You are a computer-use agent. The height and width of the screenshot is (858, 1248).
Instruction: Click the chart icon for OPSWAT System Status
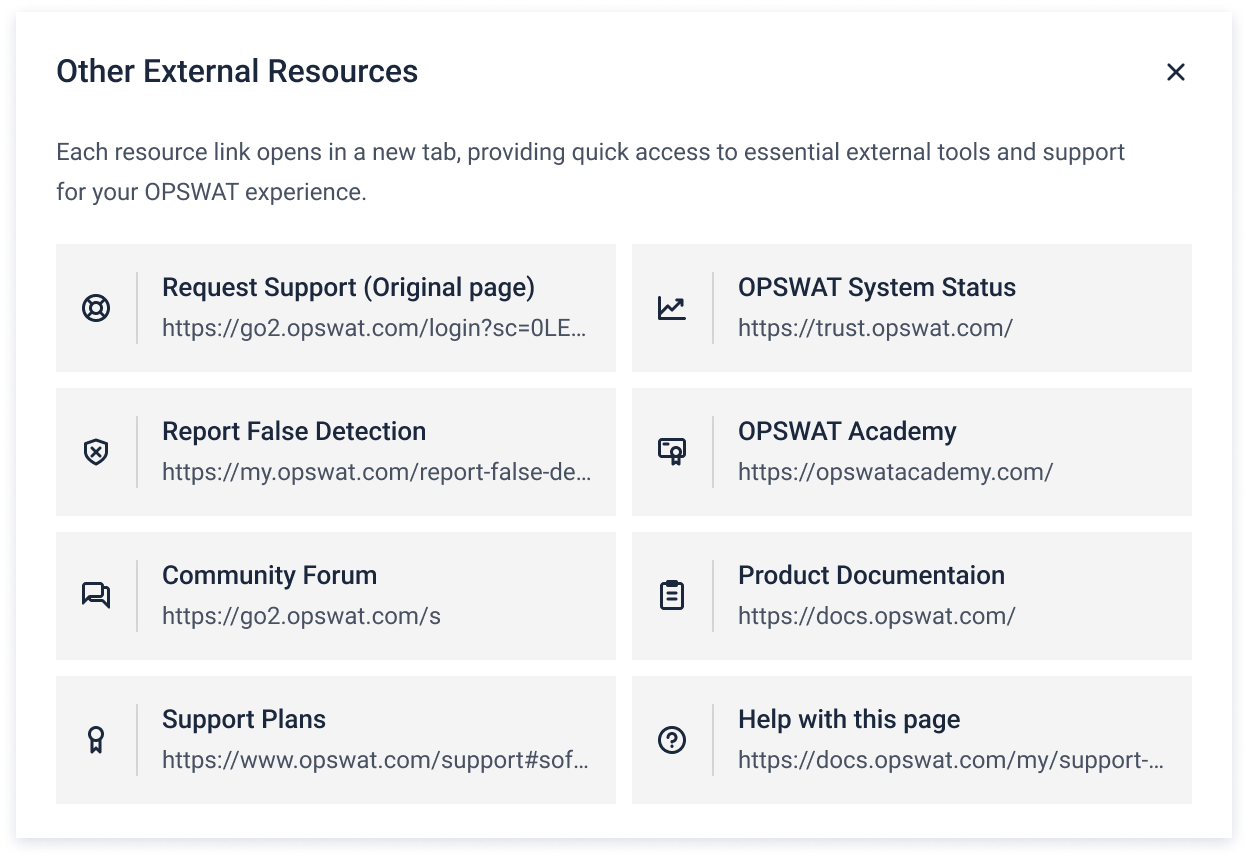pos(672,308)
